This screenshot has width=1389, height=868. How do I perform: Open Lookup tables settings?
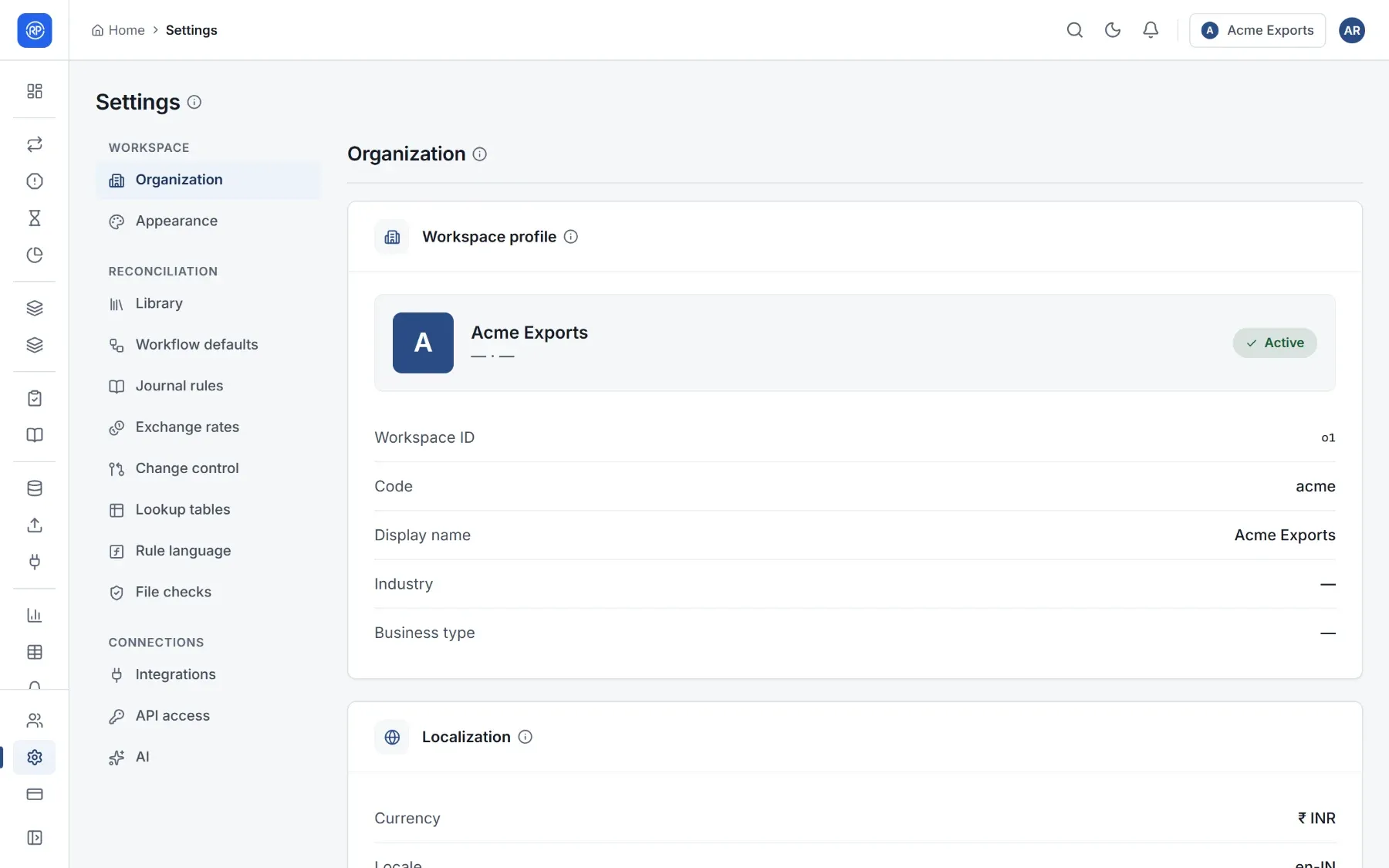pyautogui.click(x=208, y=510)
